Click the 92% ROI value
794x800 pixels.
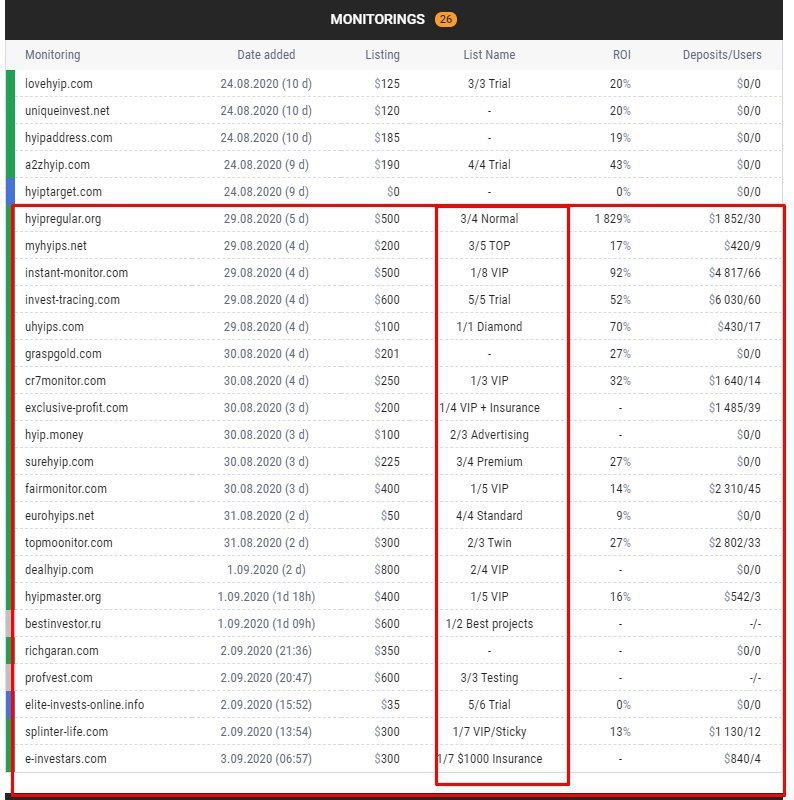(x=620, y=273)
